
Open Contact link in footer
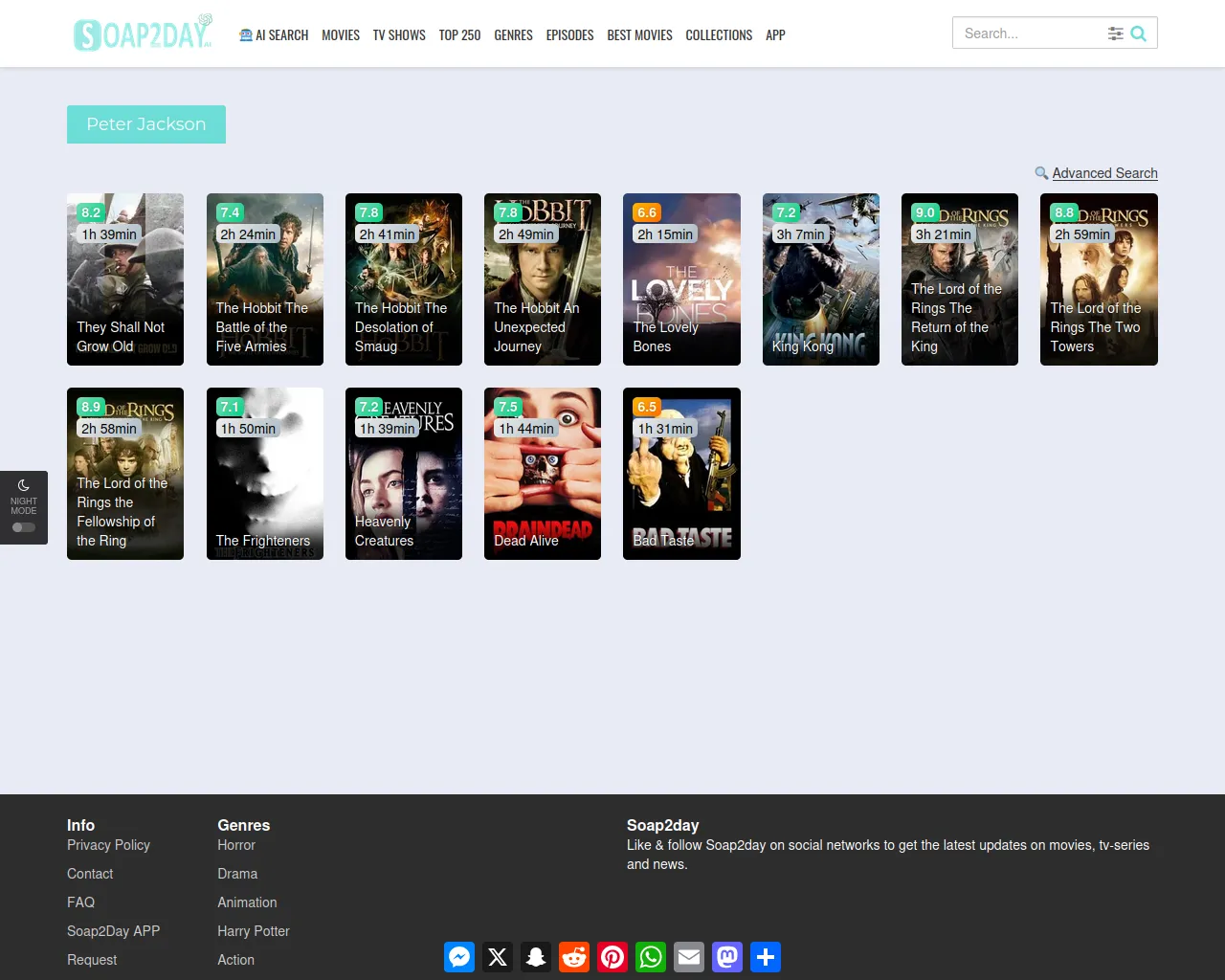(90, 874)
